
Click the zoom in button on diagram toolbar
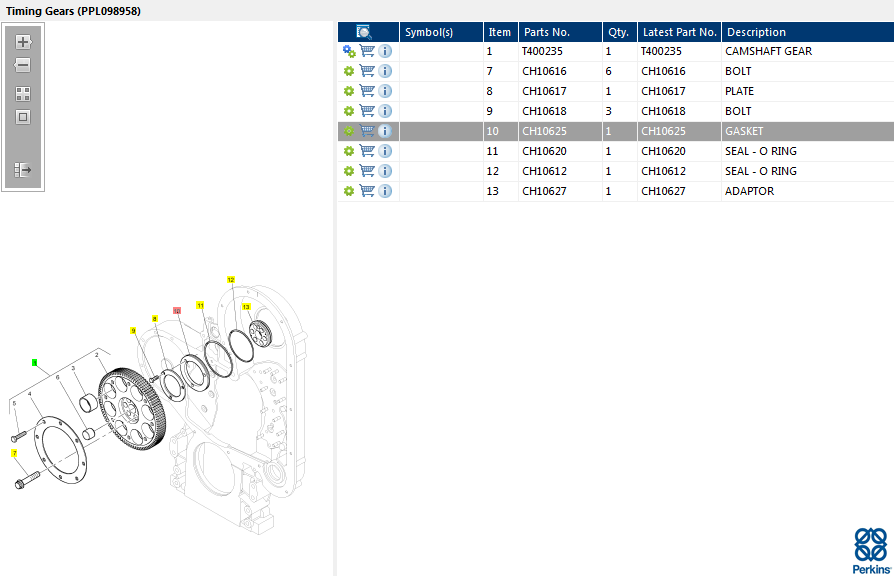(x=23, y=42)
